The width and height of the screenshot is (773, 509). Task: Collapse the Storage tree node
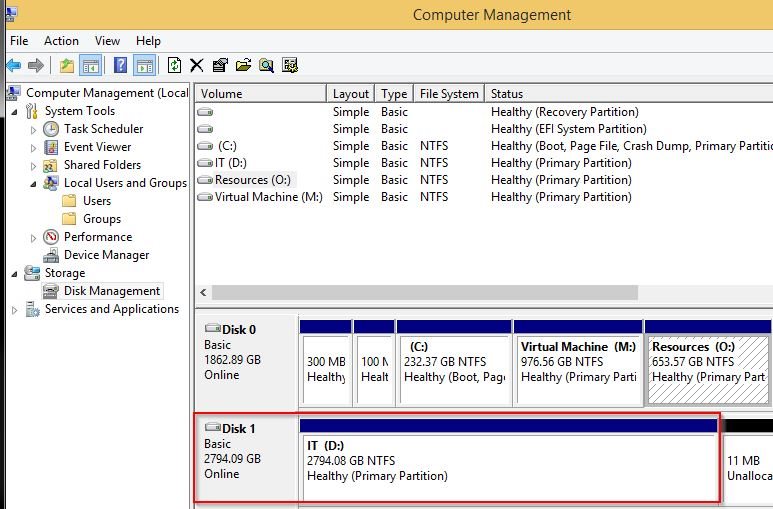point(15,274)
